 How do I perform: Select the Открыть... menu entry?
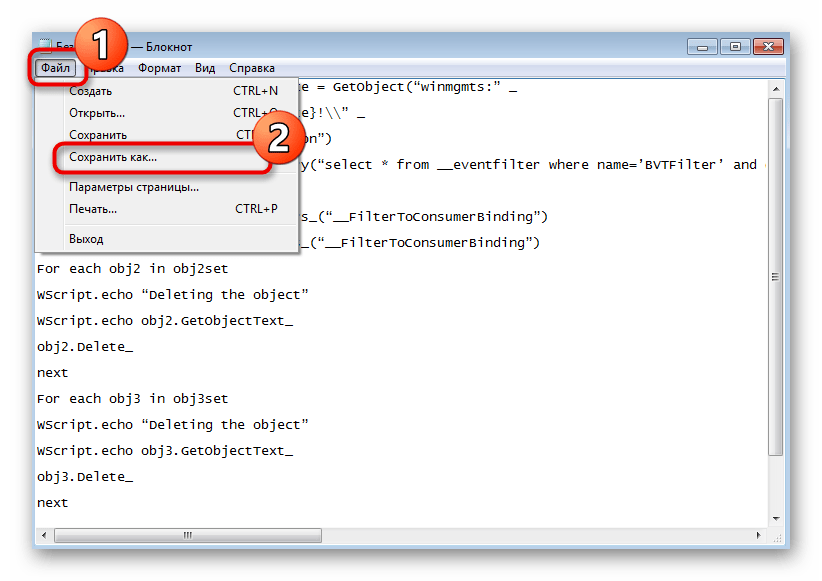point(97,113)
